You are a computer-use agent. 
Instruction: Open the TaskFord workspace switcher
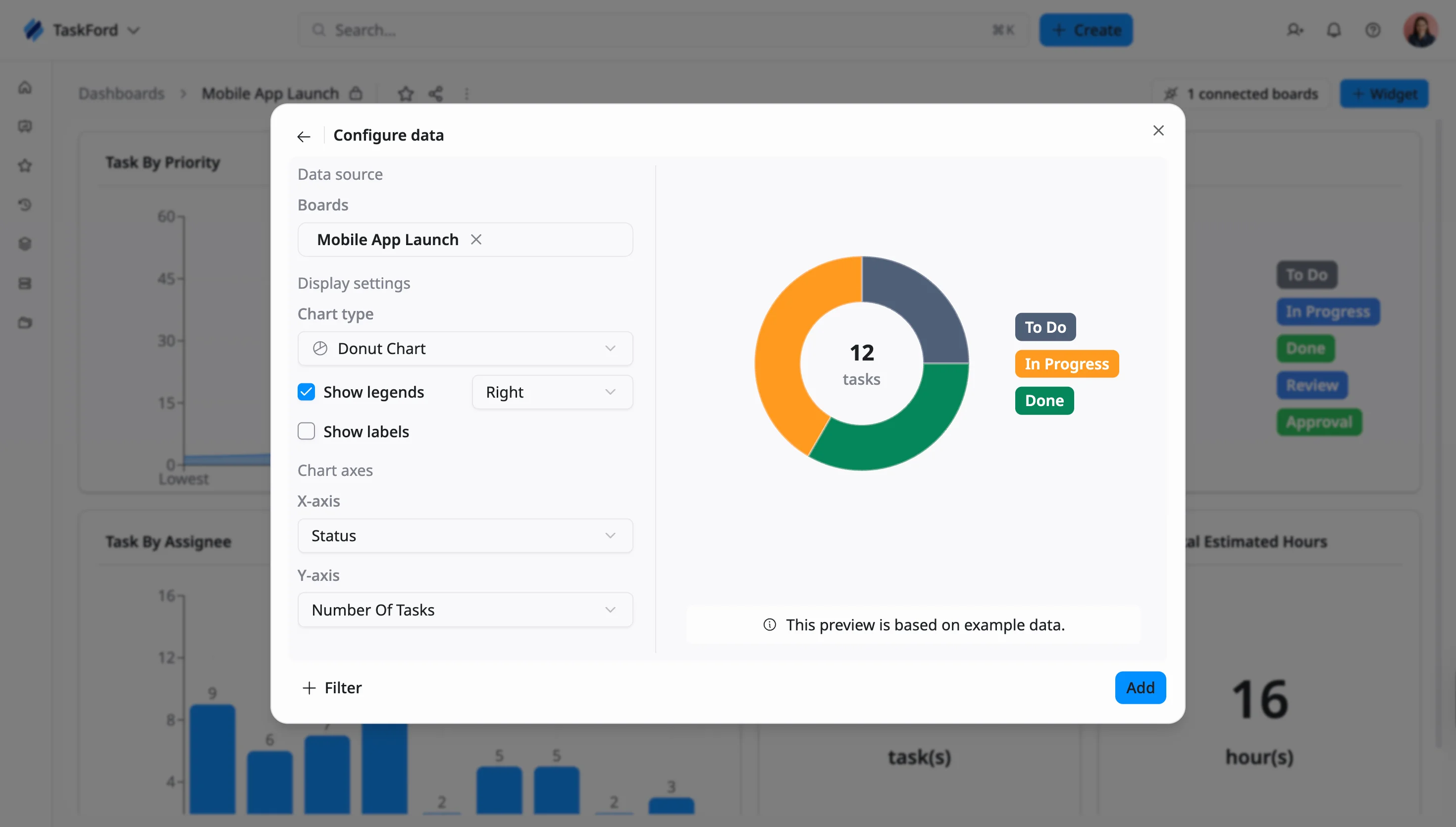133,30
